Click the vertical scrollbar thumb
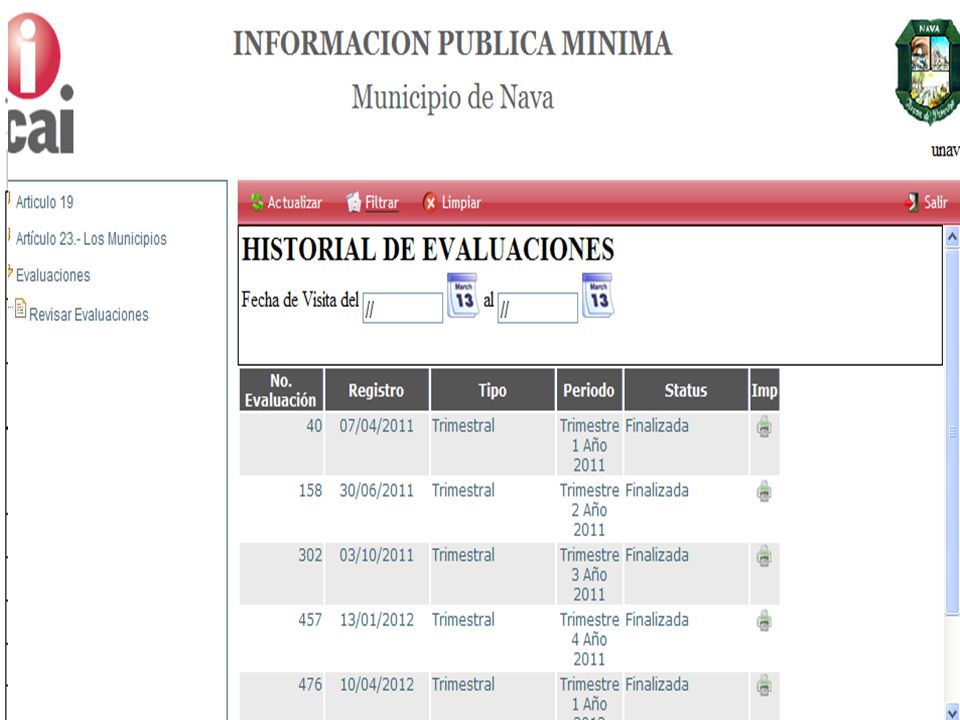The image size is (960, 720). pyautogui.click(x=952, y=432)
